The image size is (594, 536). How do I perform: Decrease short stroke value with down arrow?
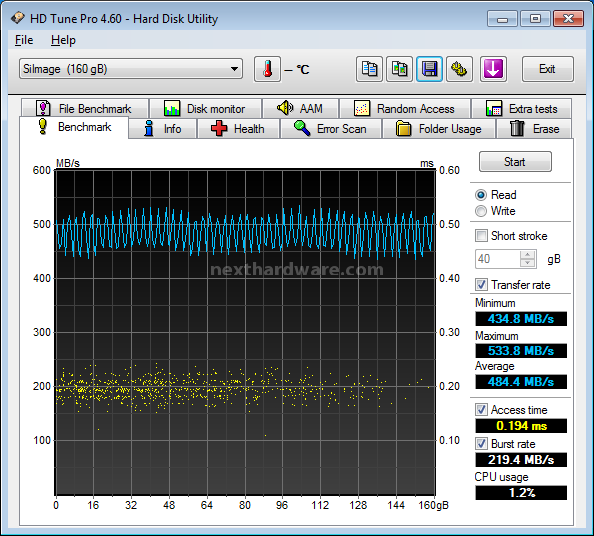click(x=527, y=263)
